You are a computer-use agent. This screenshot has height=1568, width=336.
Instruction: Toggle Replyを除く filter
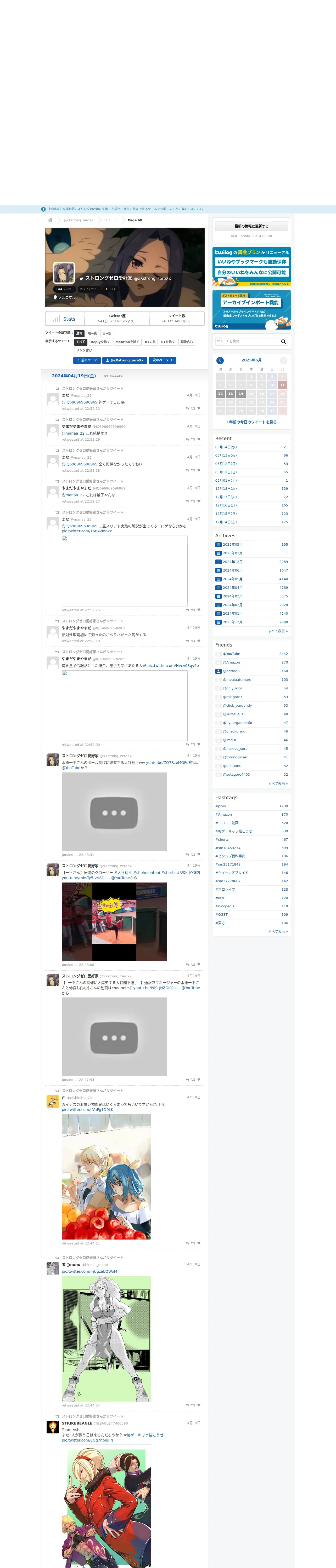click(101, 342)
